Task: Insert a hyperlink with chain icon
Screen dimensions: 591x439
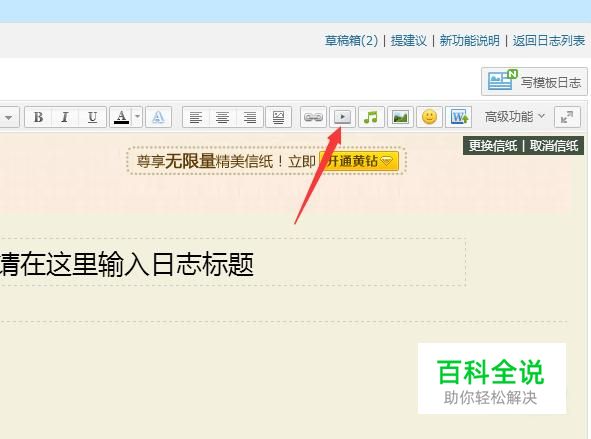Action: tap(313, 117)
